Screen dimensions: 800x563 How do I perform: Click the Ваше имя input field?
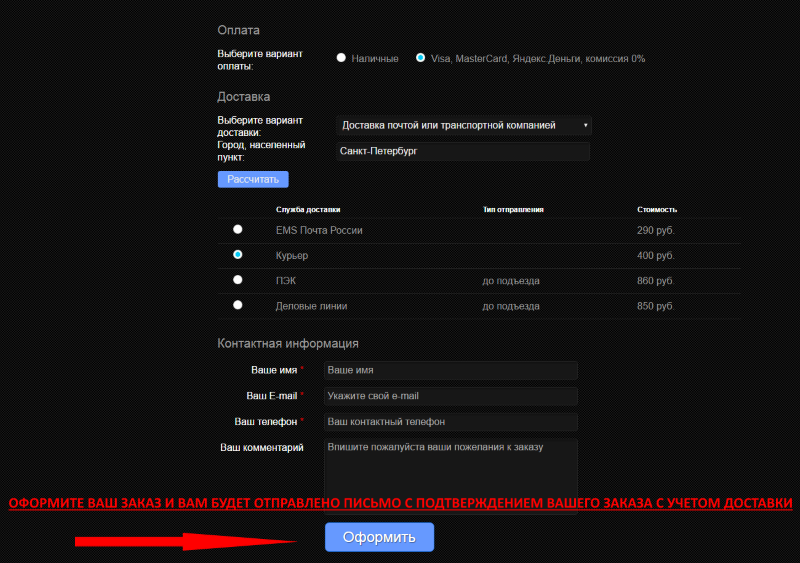tap(451, 371)
